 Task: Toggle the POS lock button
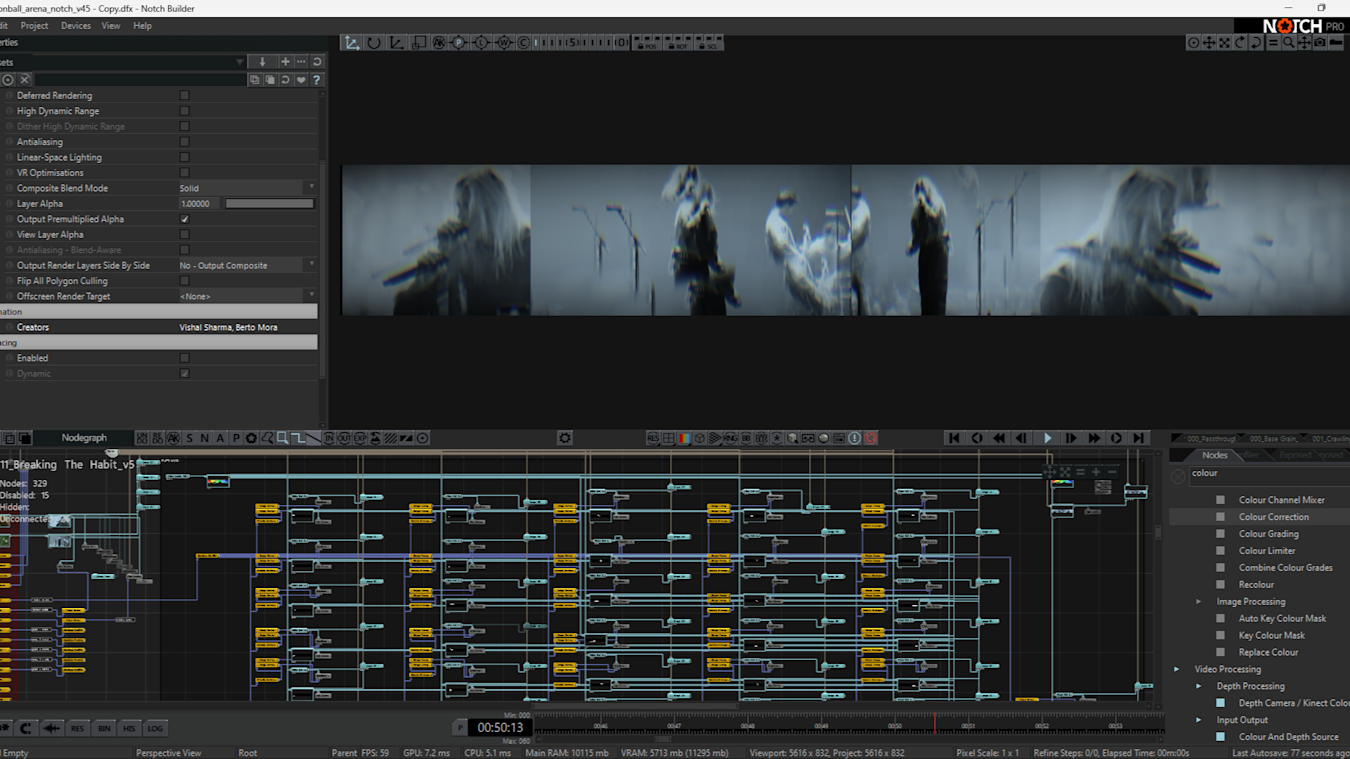(650, 43)
